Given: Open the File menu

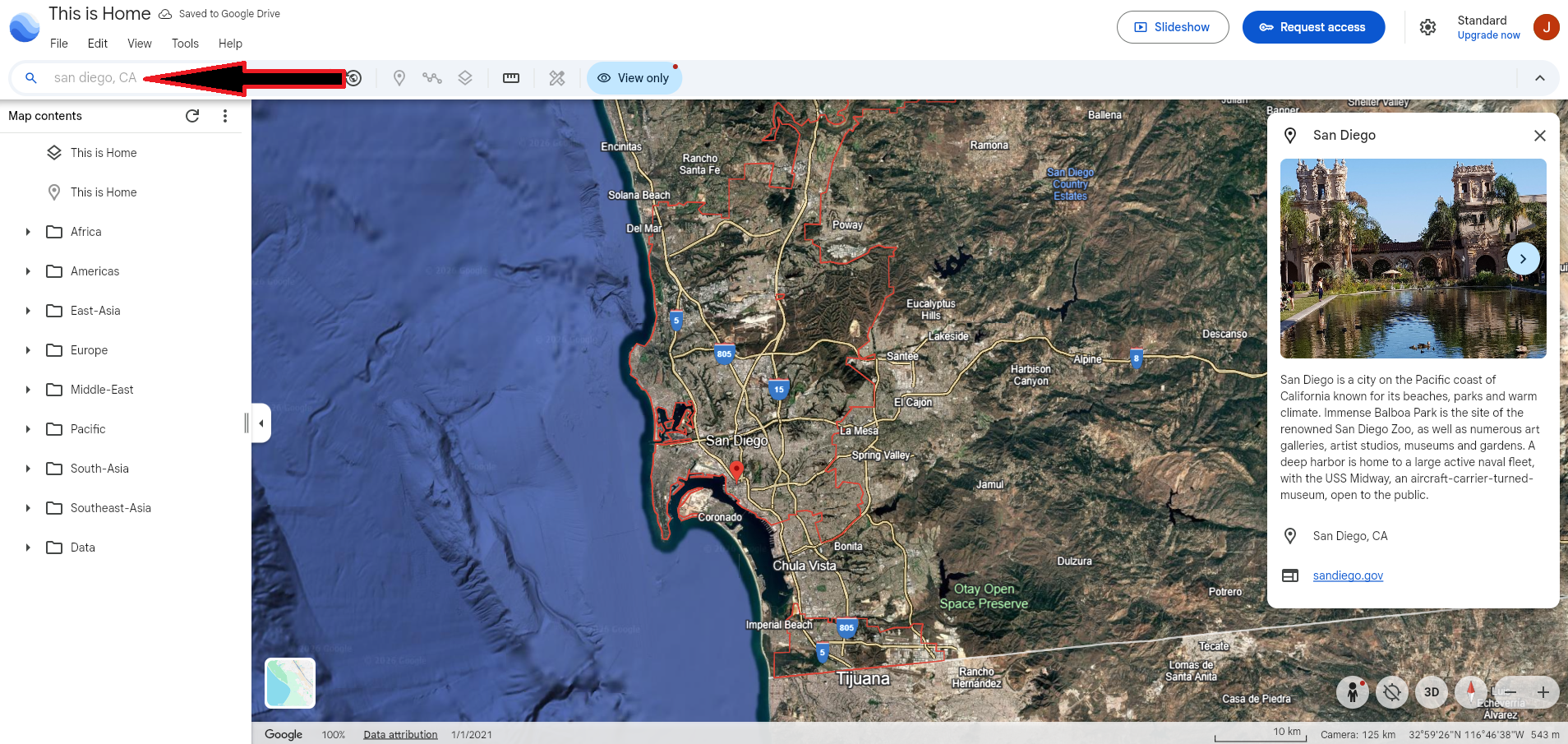Looking at the screenshot, I should pos(58,44).
